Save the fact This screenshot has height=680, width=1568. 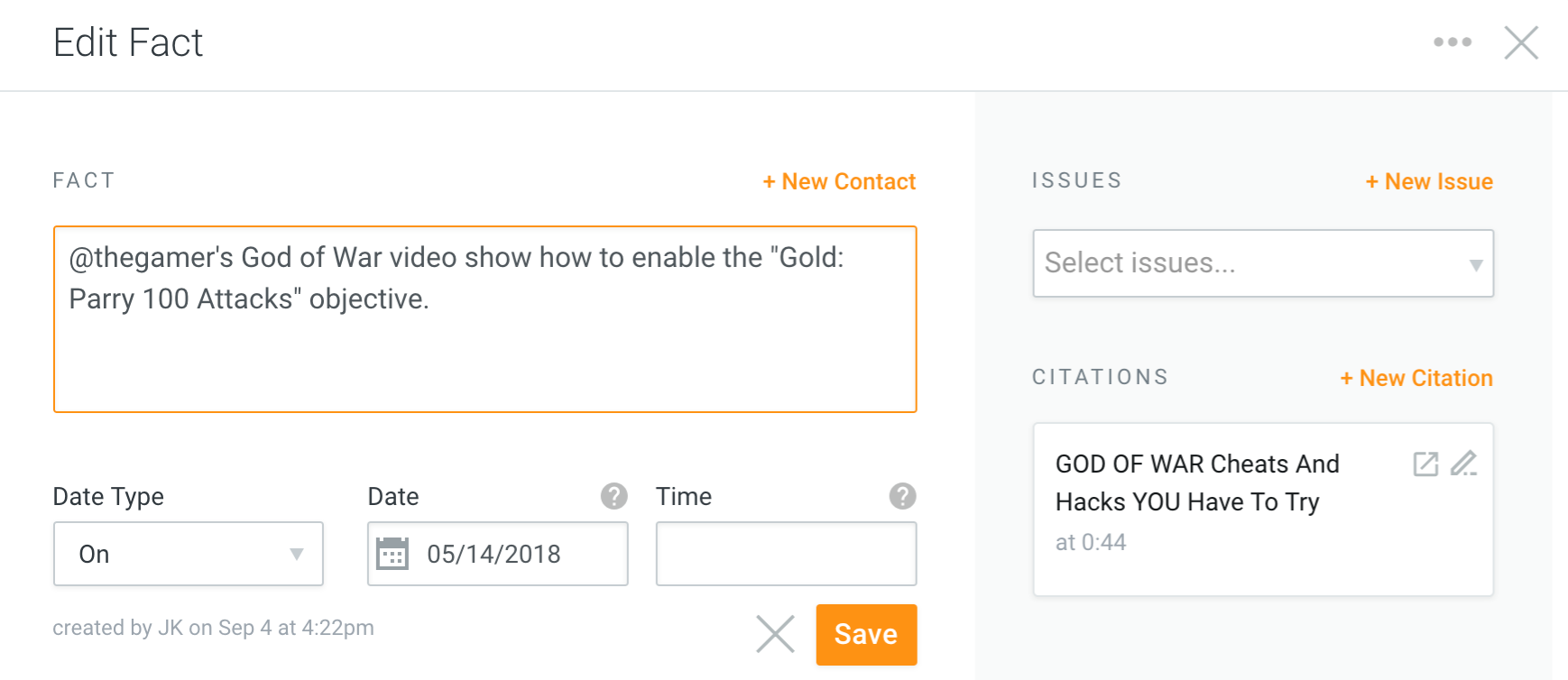pyautogui.click(x=866, y=634)
